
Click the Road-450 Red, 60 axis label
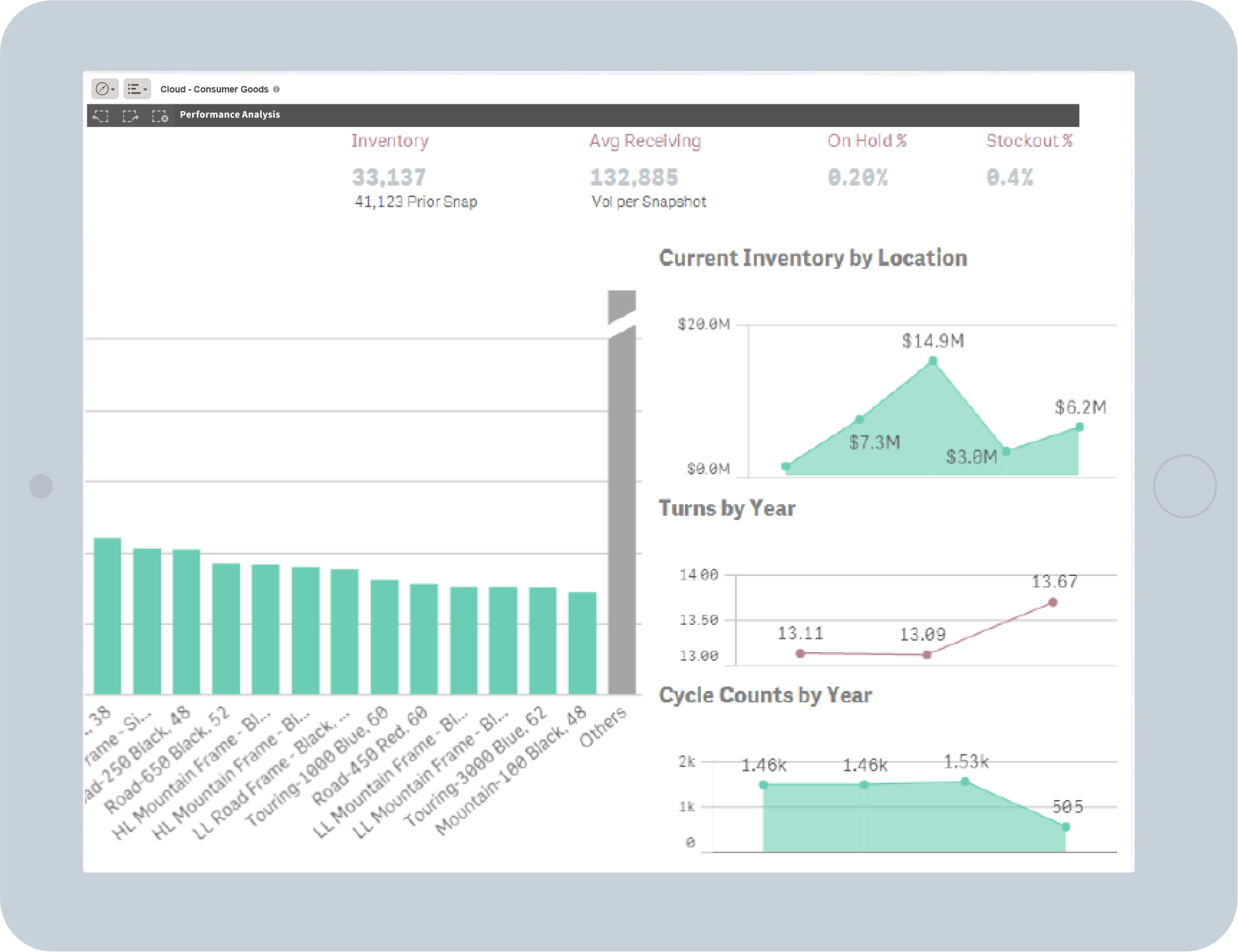point(370,756)
